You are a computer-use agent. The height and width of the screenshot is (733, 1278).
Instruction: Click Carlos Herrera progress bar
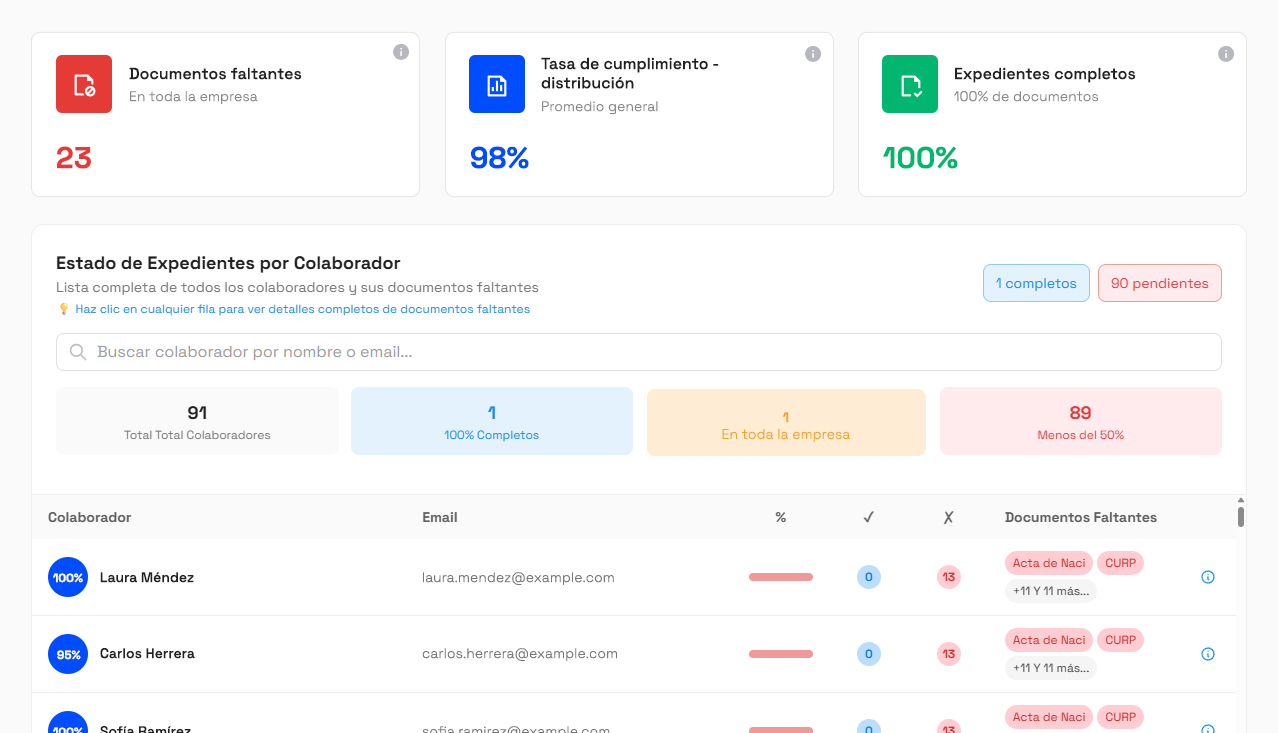point(781,654)
